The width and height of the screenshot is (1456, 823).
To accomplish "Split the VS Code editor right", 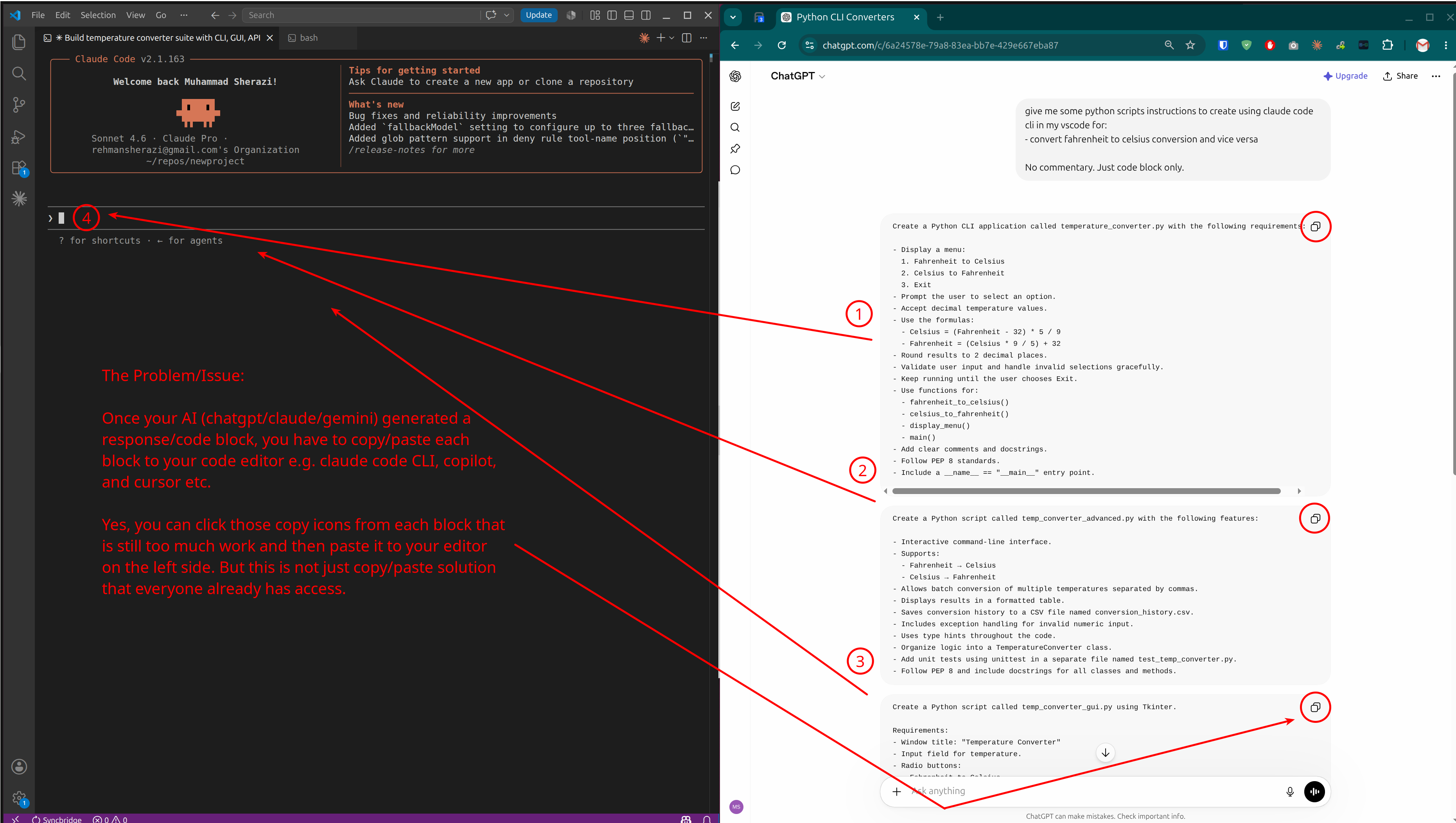I will pos(687,38).
